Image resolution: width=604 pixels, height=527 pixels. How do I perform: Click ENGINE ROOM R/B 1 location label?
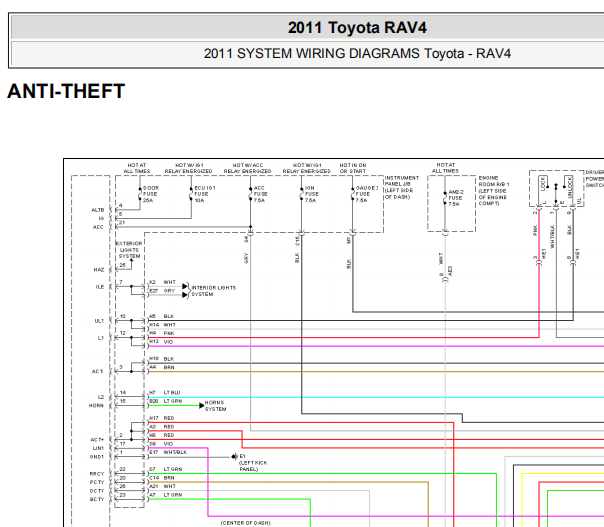coord(494,191)
